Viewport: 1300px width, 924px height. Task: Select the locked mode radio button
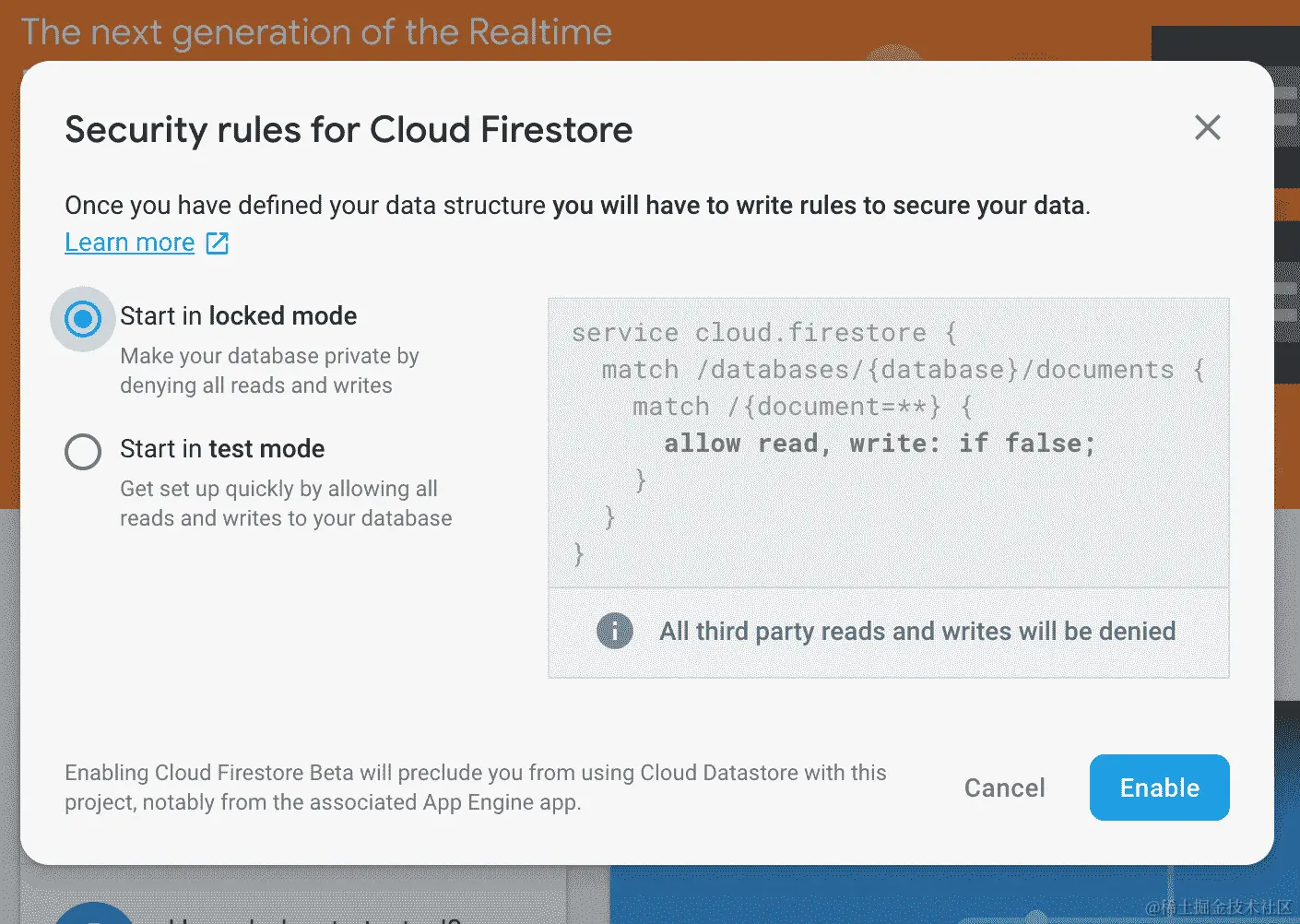83,319
